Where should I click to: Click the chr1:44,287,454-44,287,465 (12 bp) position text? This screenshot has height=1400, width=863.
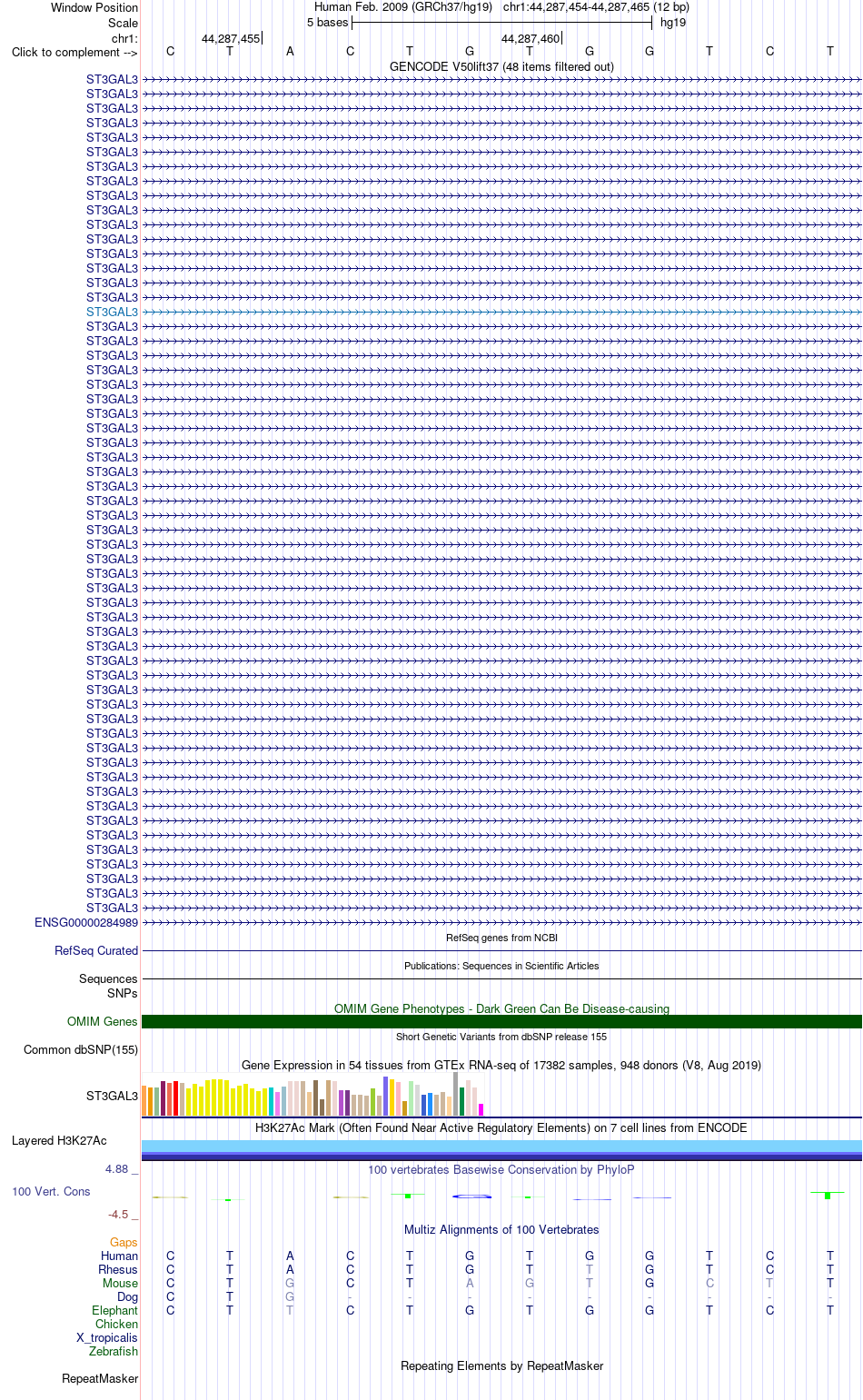pyautogui.click(x=596, y=7)
